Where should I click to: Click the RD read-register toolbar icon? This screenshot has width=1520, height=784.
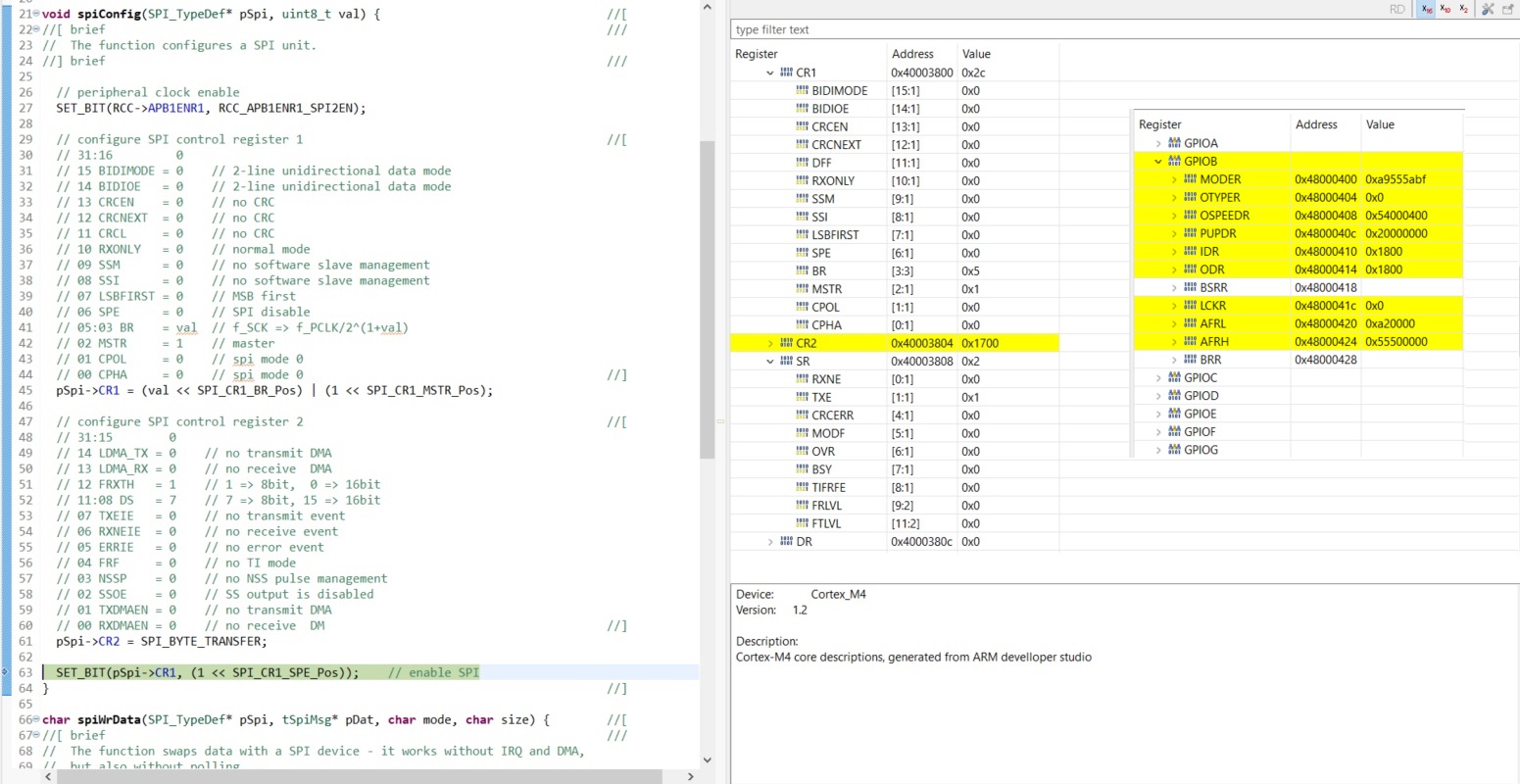1397,9
